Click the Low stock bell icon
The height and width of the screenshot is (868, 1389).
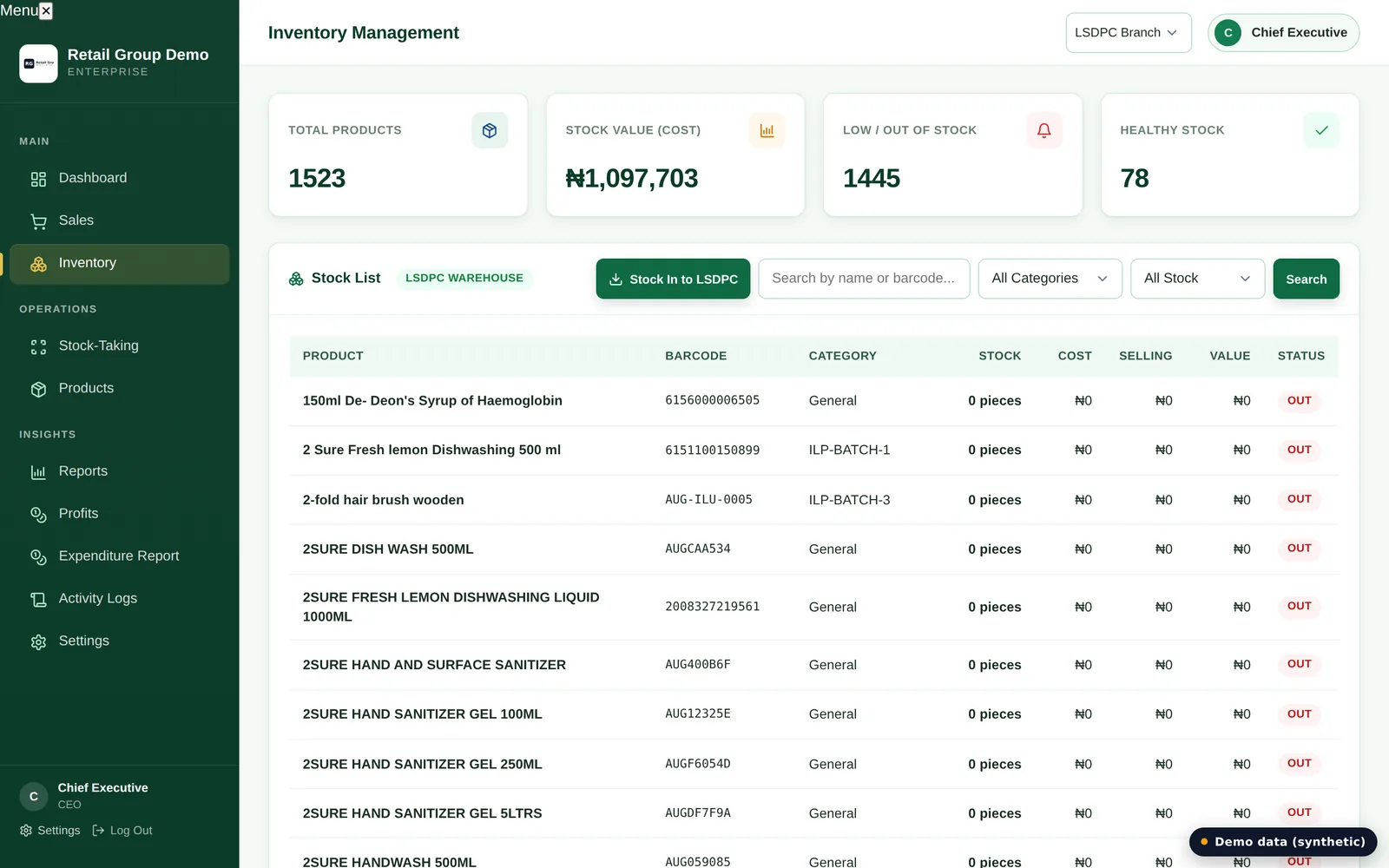pyautogui.click(x=1044, y=130)
